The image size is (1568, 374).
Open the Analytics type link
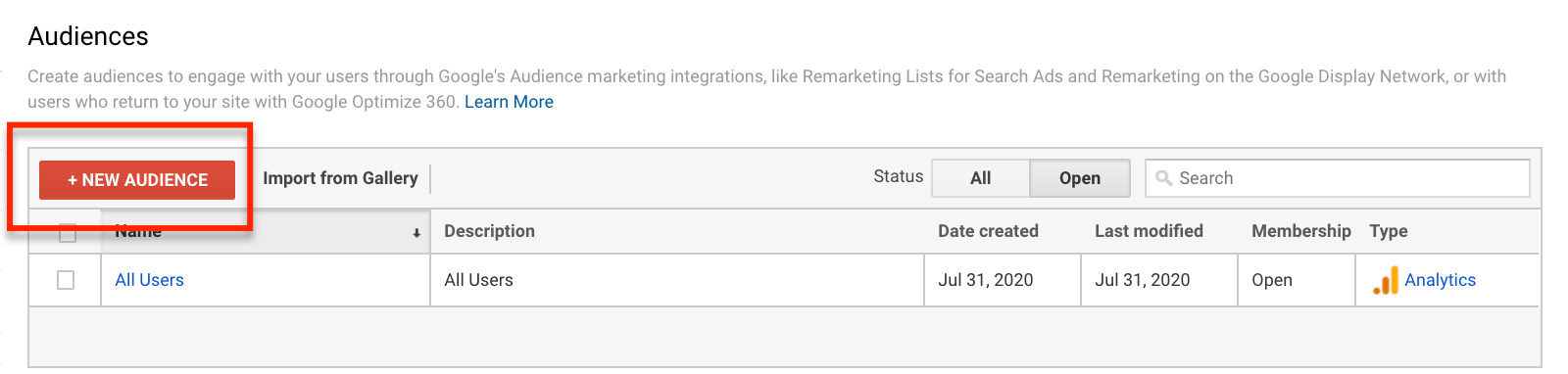[x=1440, y=280]
